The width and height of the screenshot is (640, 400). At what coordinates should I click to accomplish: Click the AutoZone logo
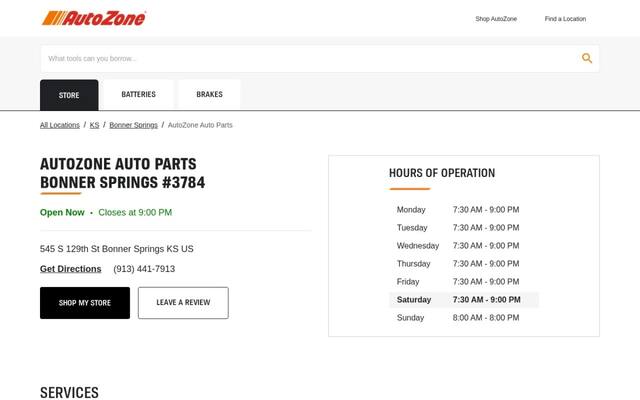[x=93, y=18]
